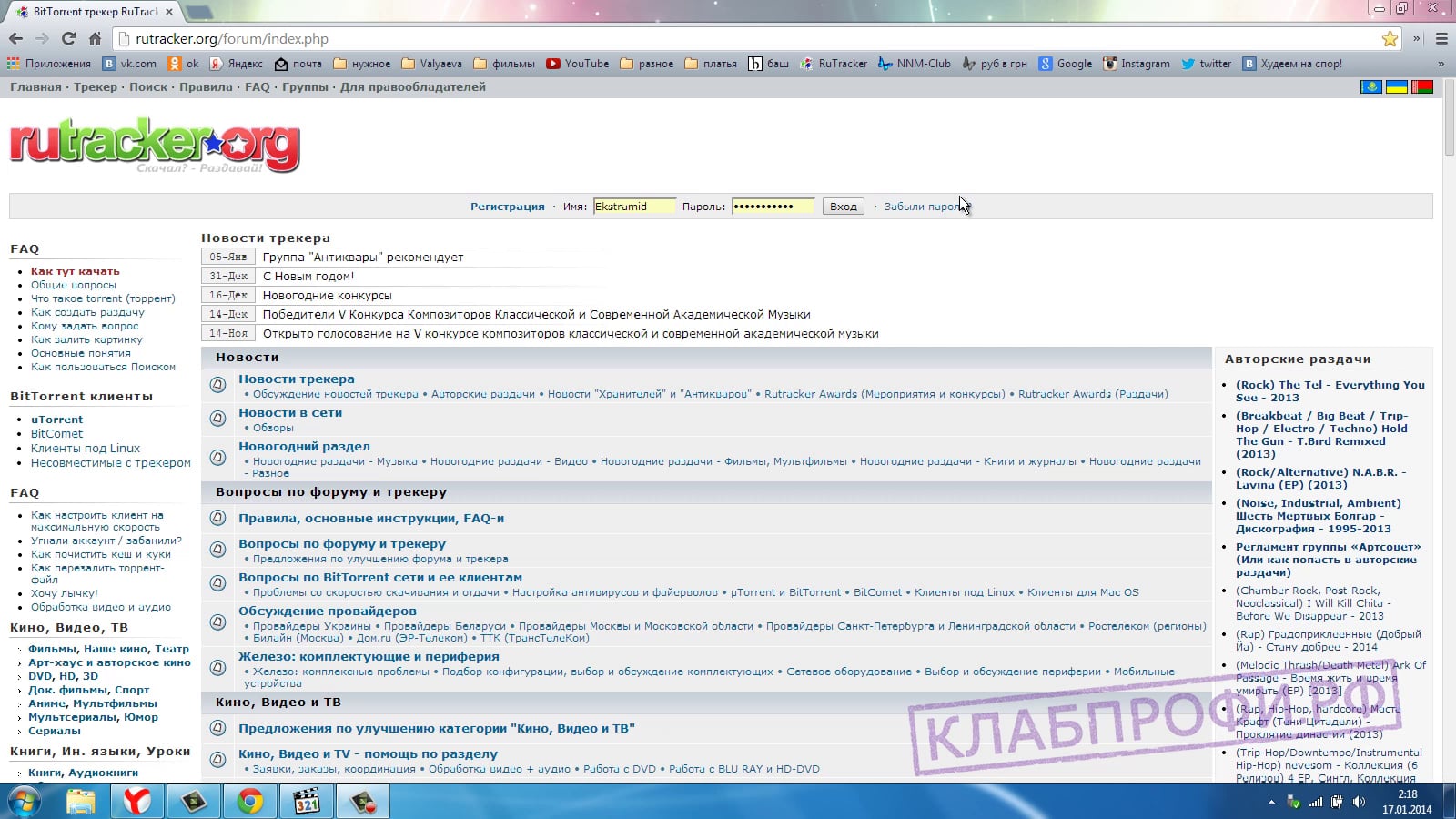This screenshot has height=819, width=1456.
Task: Bookmark this page with the star icon
Action: [x=1390, y=39]
